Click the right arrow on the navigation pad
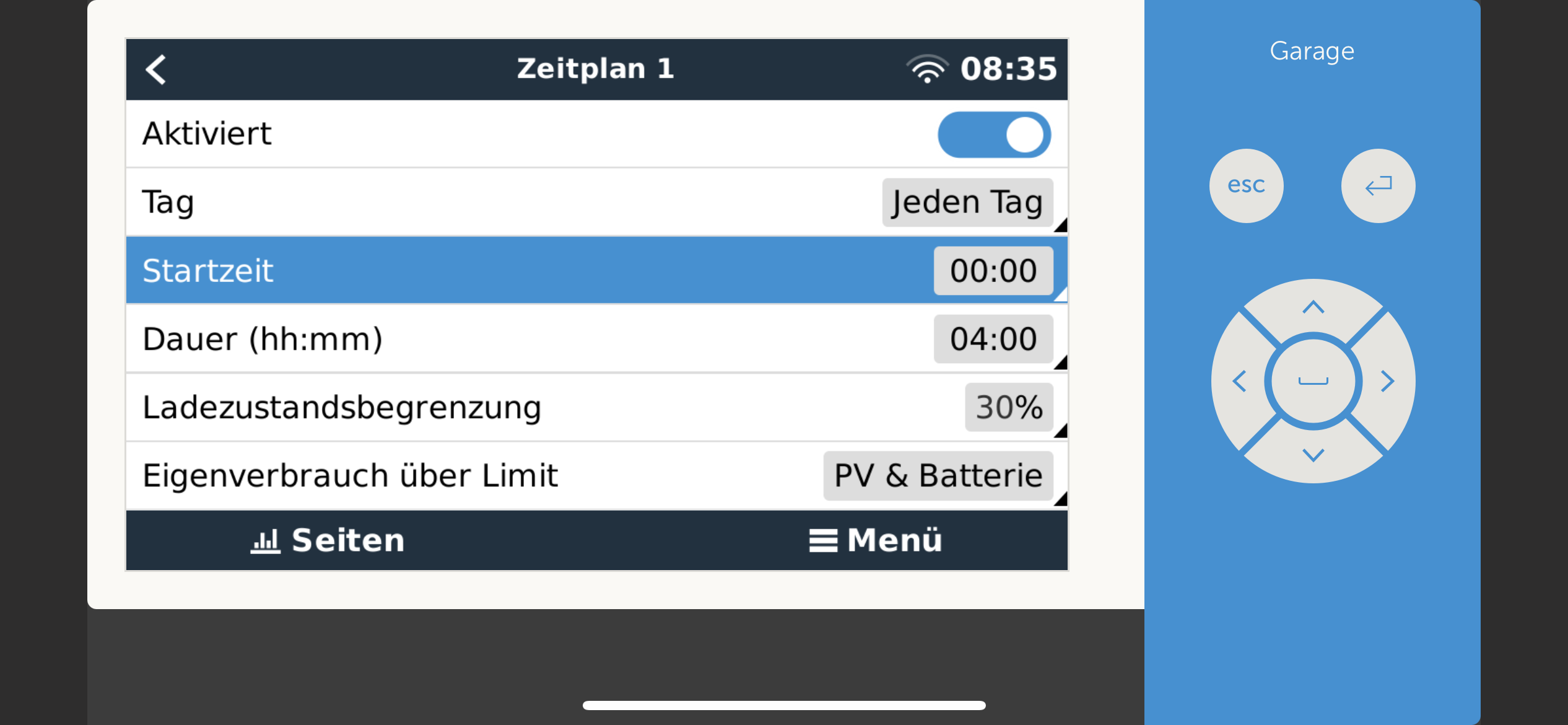The width and height of the screenshot is (1568, 725). pyautogui.click(x=1387, y=381)
